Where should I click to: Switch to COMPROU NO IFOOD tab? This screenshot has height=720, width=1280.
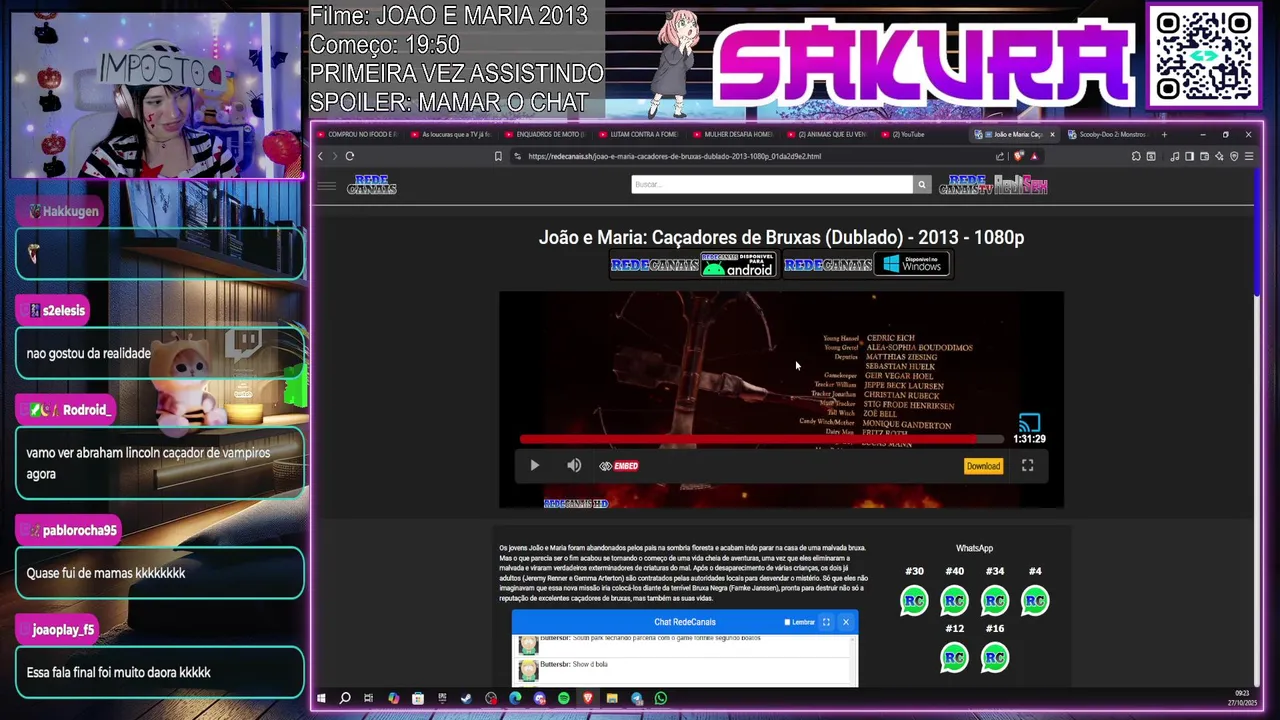[x=357, y=134]
